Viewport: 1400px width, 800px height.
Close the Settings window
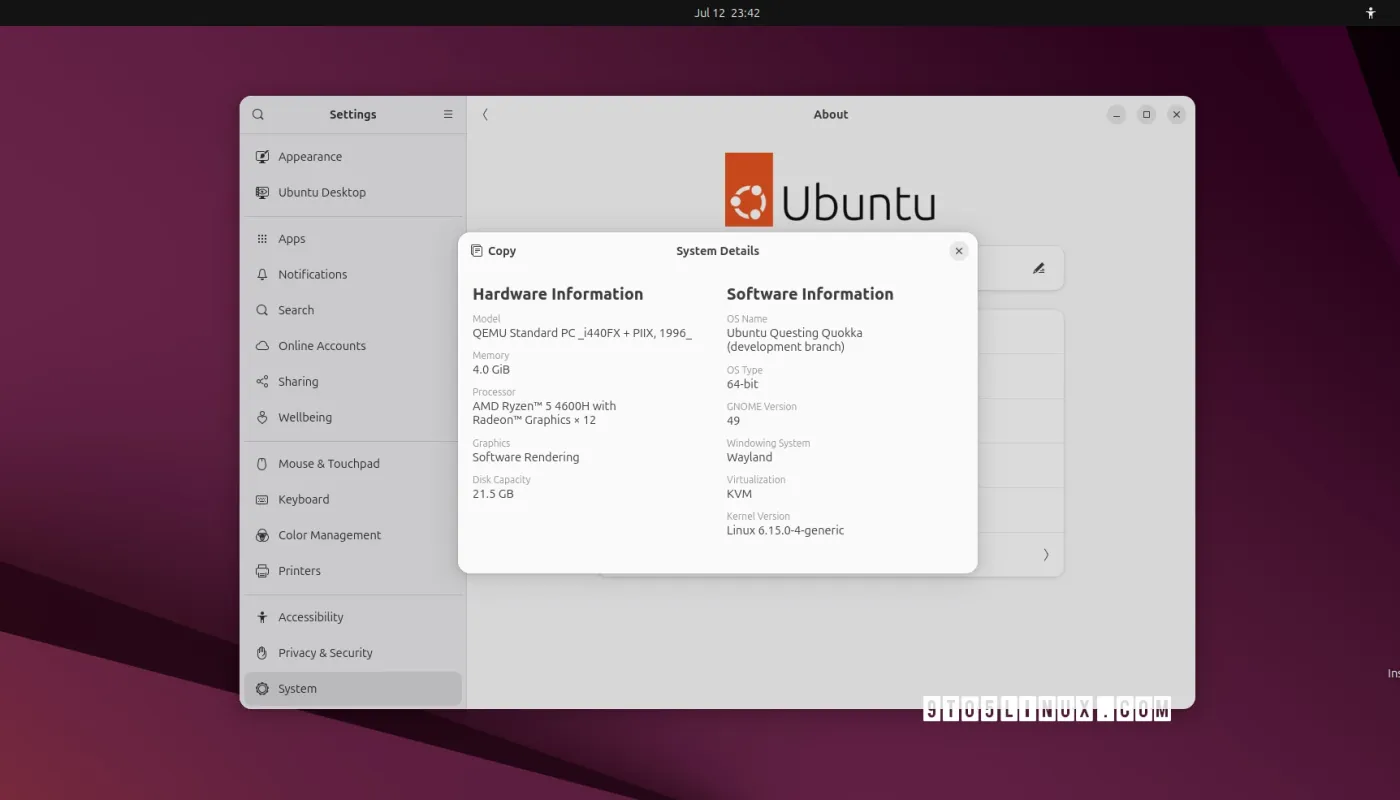click(x=1177, y=115)
